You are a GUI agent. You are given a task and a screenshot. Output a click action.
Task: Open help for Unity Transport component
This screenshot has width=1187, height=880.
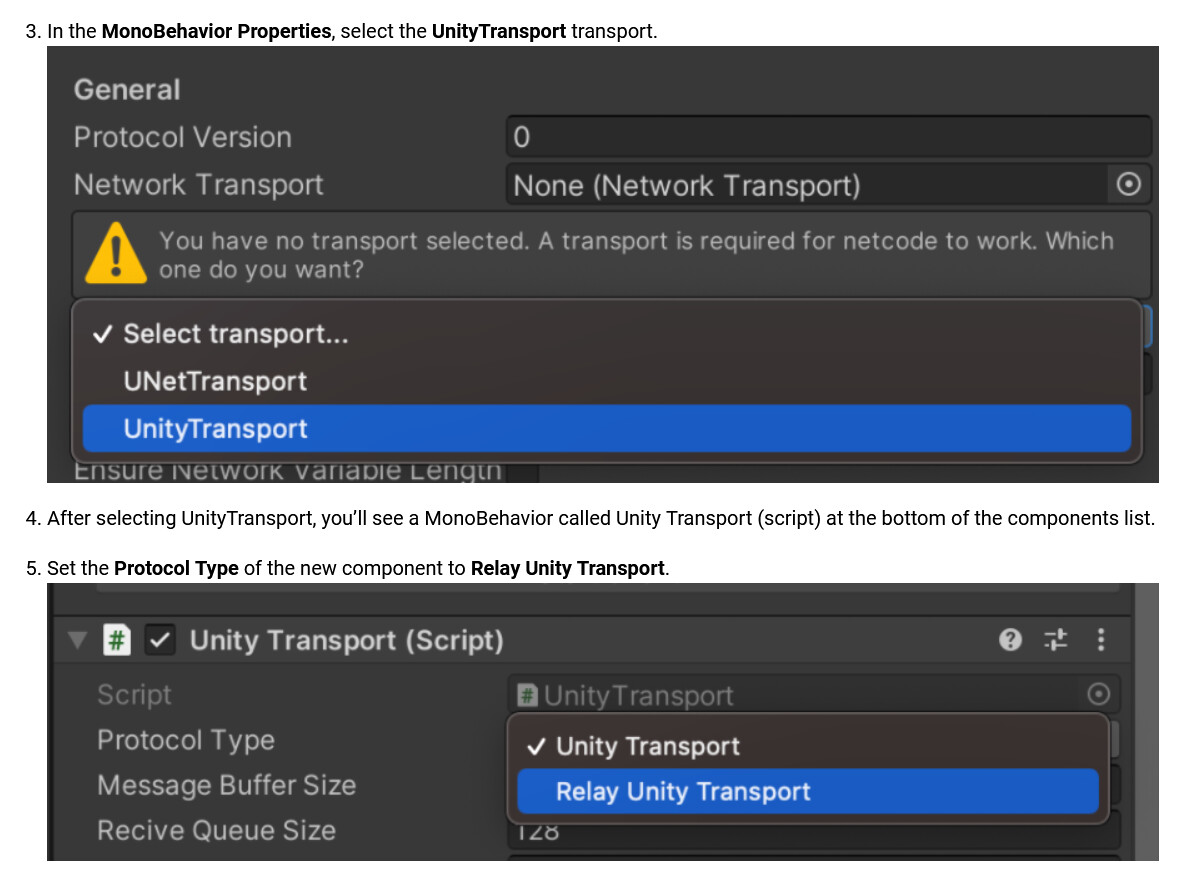tap(1010, 640)
